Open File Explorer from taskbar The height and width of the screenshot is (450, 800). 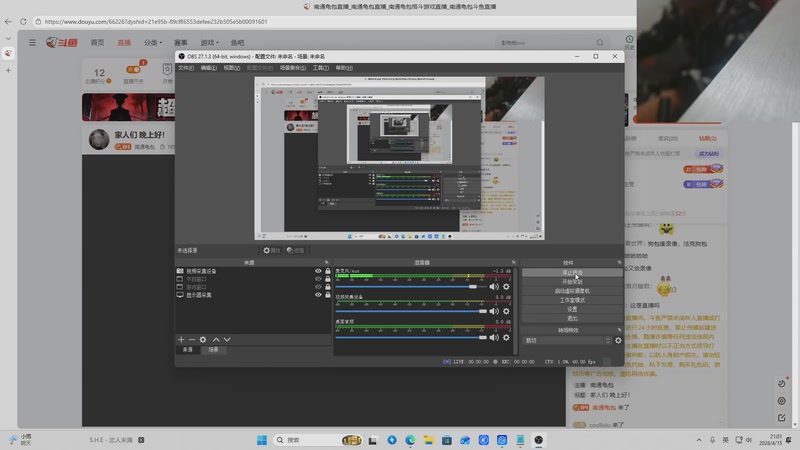429,440
